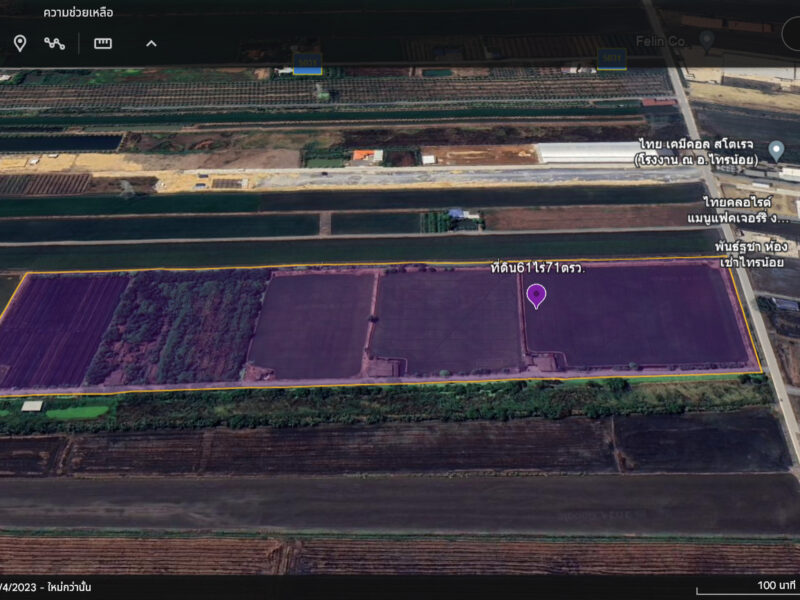Click the ไทย เคมีคอล สโตเรจ location pin
This screenshot has height=600, width=800.
pos(776,151)
